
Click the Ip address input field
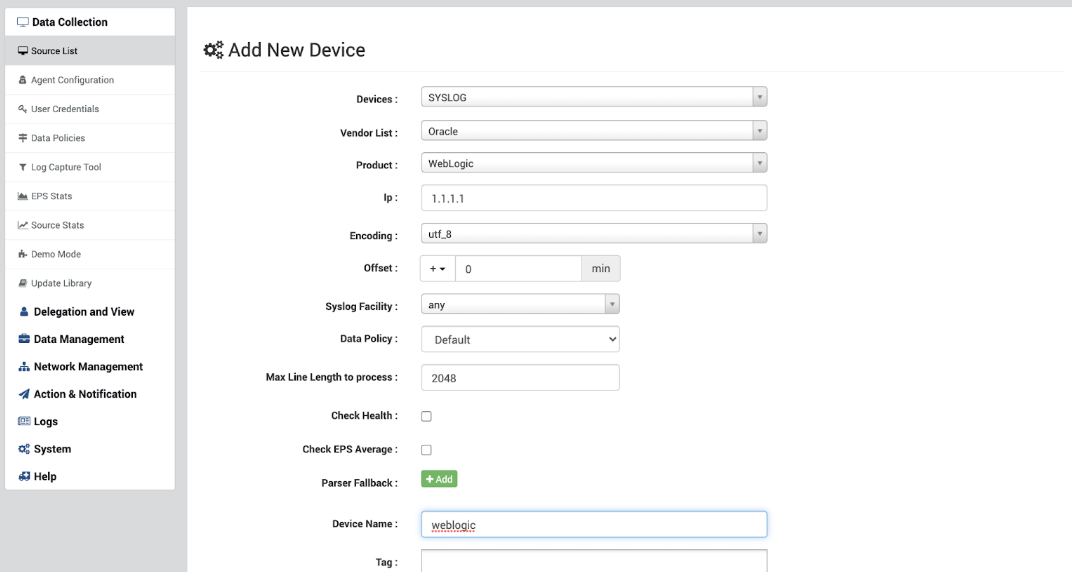tap(594, 198)
